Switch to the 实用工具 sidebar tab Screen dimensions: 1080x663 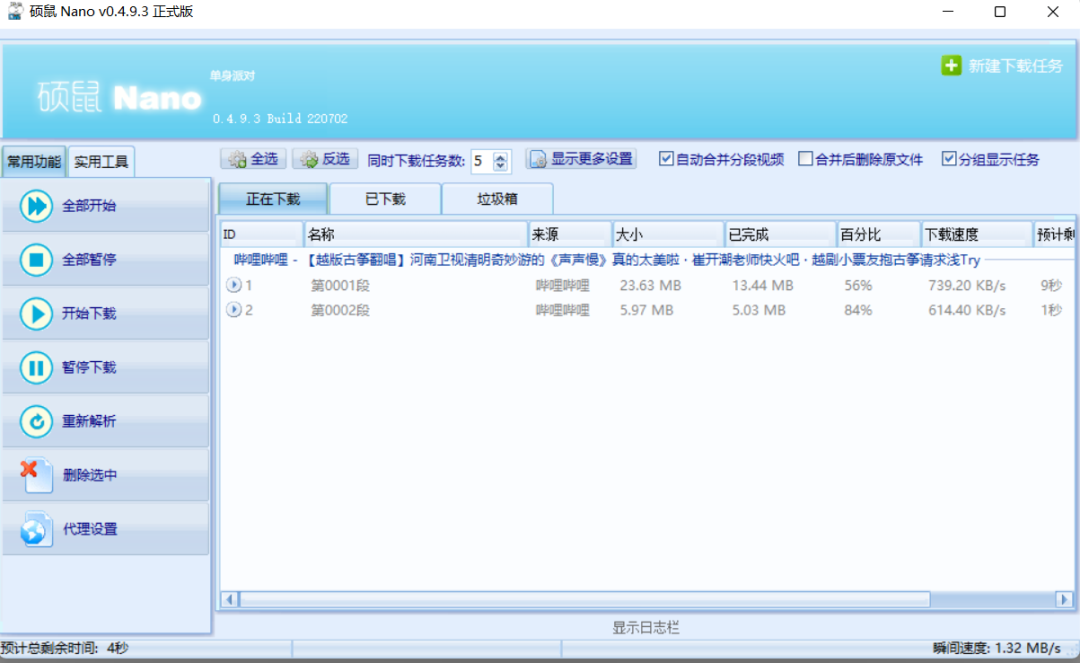[101, 162]
